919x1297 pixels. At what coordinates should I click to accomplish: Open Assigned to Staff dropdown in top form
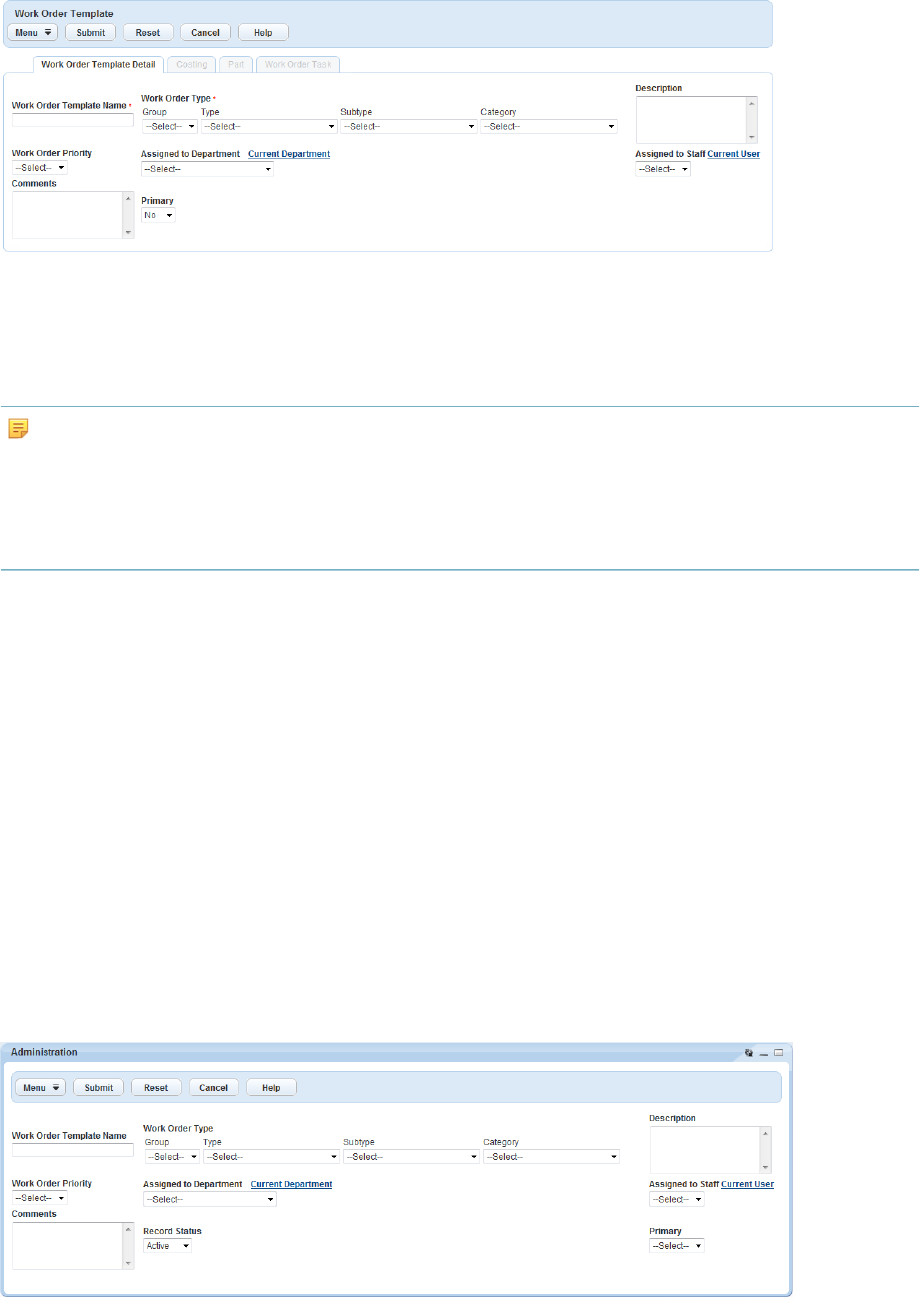[663, 169]
